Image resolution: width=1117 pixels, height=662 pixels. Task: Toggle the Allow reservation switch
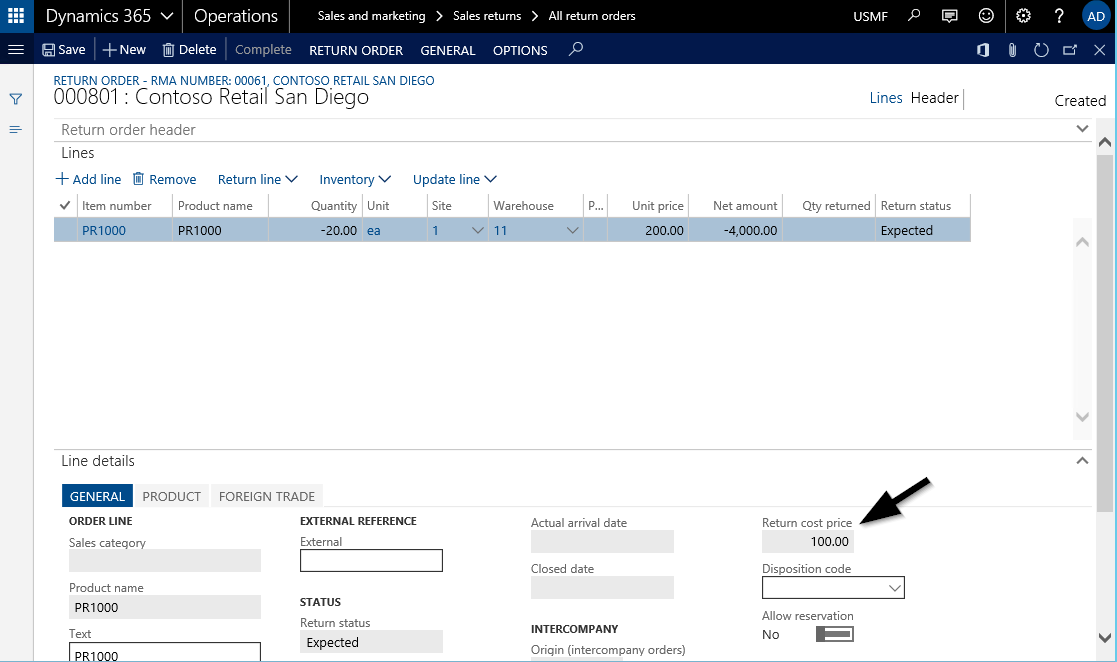[x=834, y=634]
